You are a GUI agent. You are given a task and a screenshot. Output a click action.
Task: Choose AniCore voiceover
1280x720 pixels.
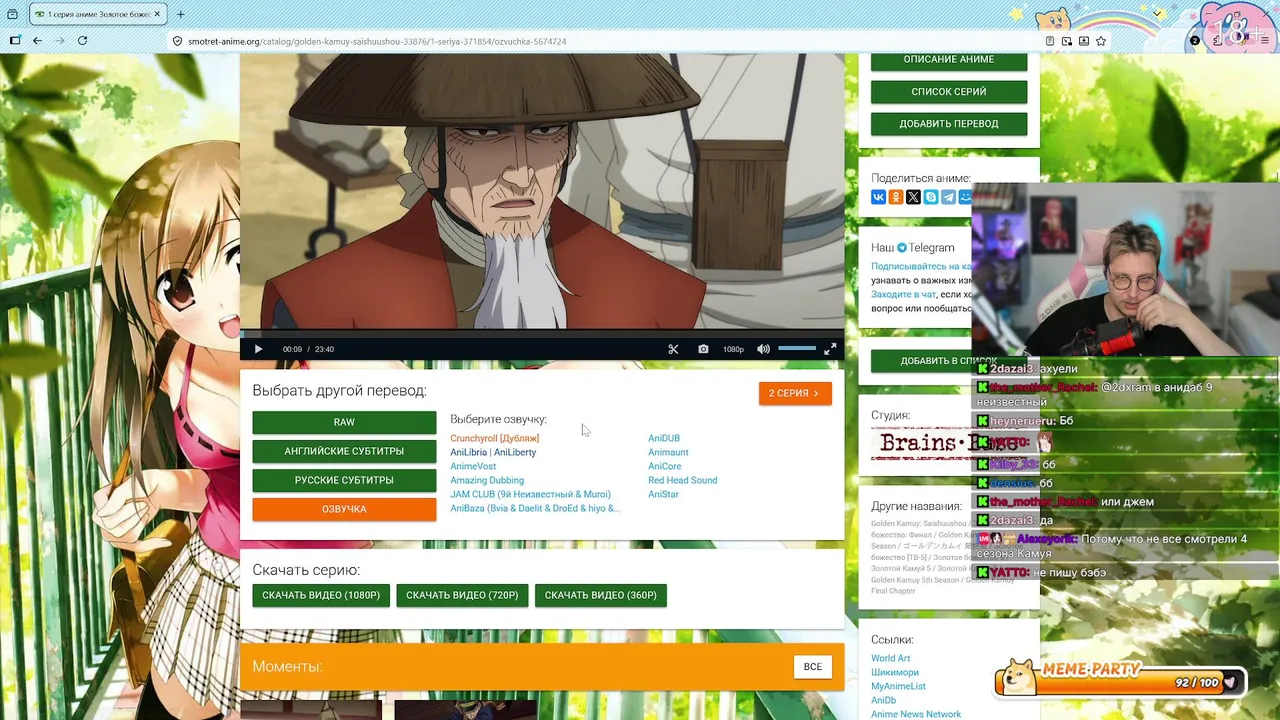(665, 466)
